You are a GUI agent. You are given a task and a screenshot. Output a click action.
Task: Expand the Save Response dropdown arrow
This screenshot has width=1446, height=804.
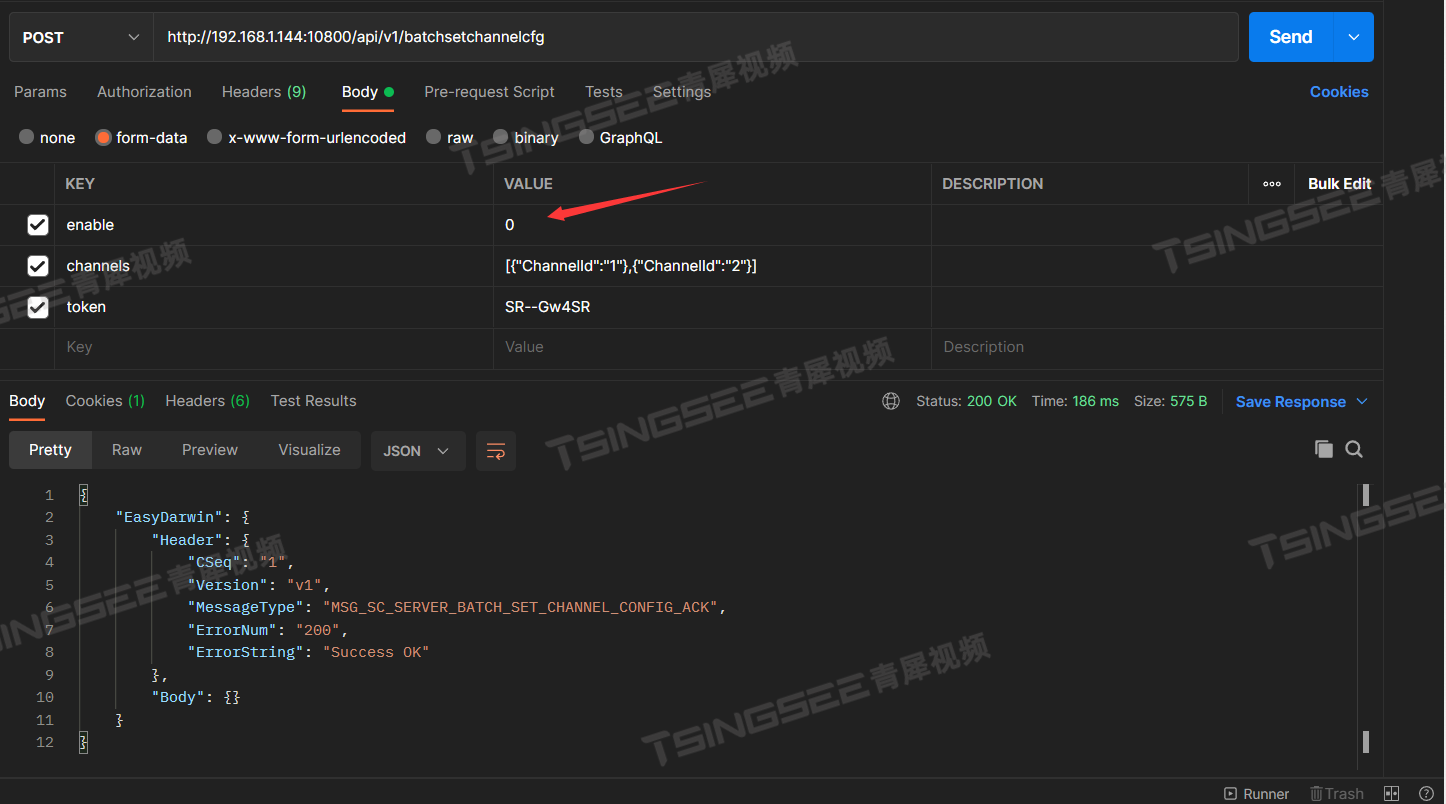click(1361, 401)
